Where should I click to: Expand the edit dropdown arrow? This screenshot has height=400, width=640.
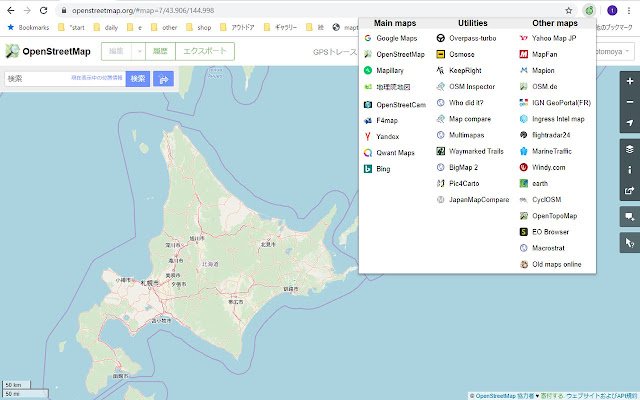pyautogui.click(x=139, y=51)
